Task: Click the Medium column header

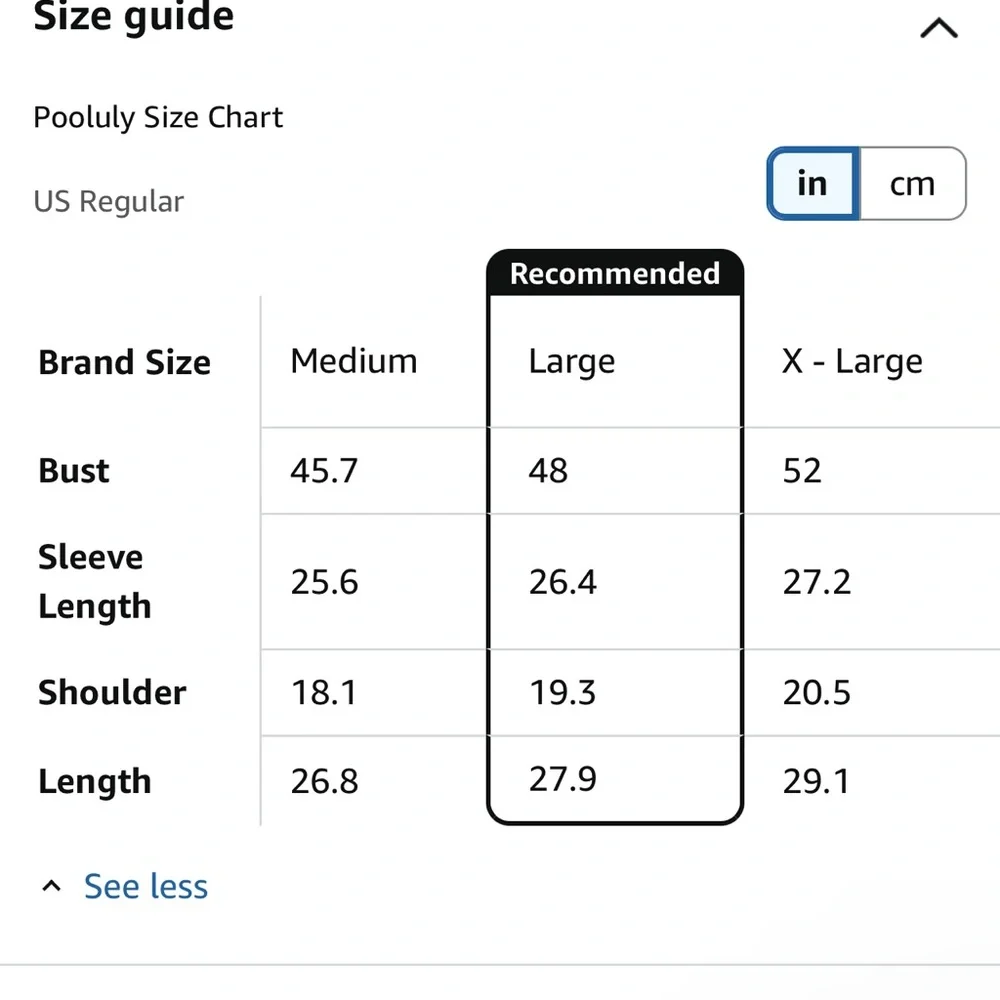Action: click(353, 362)
